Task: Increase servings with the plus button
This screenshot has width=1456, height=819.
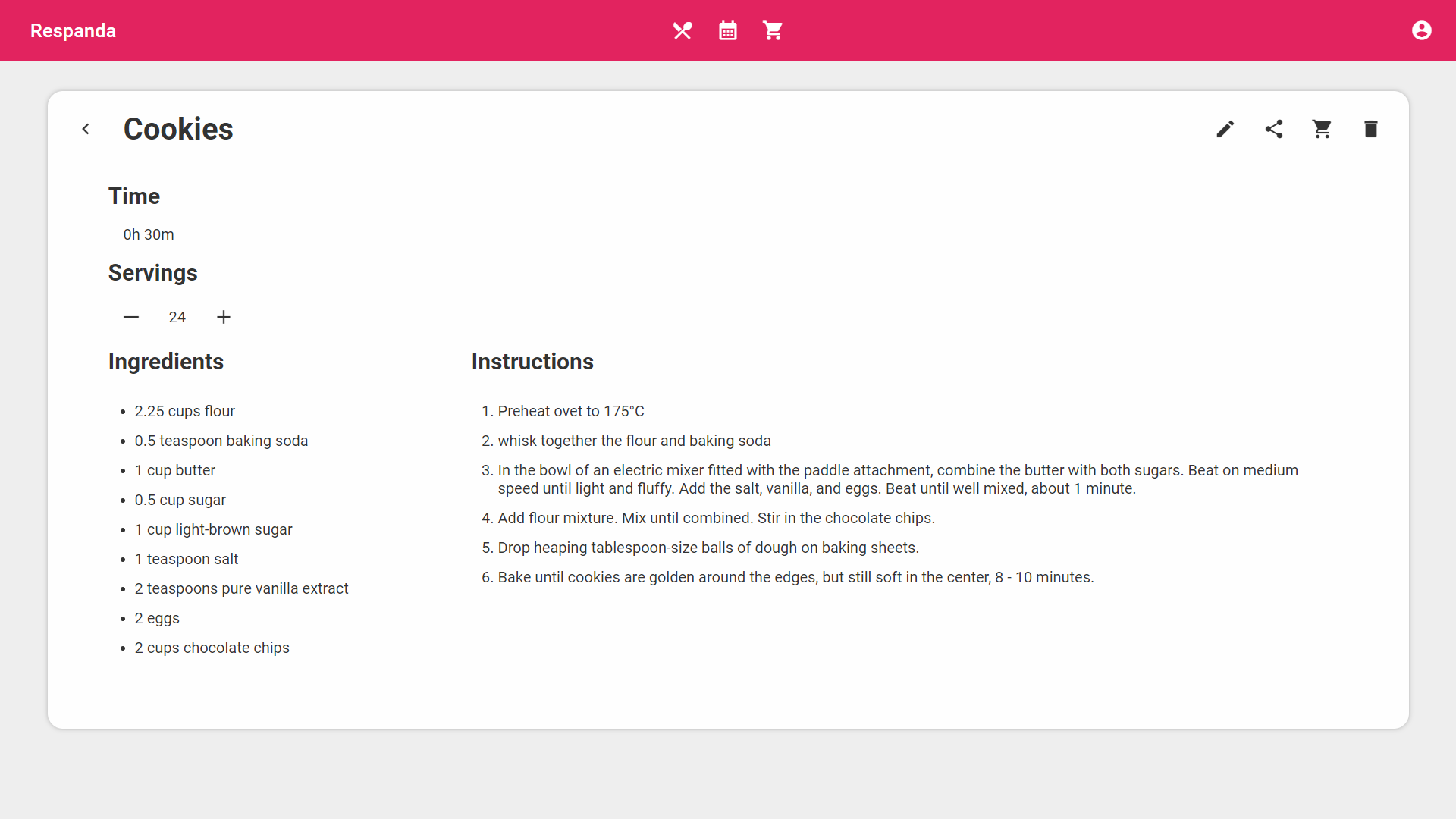Action: pos(224,317)
